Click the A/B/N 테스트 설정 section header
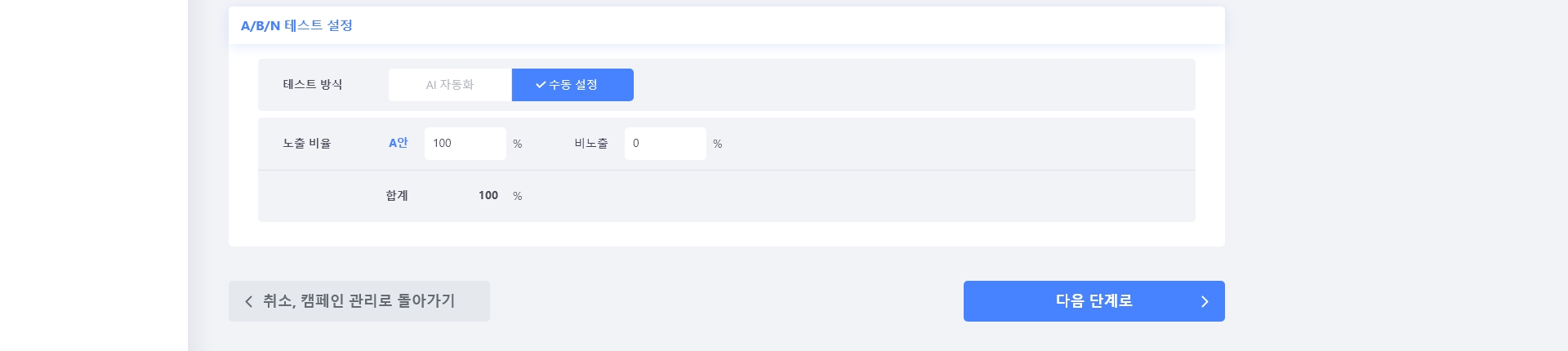Screen dimensions: 1568x351 coord(296,25)
